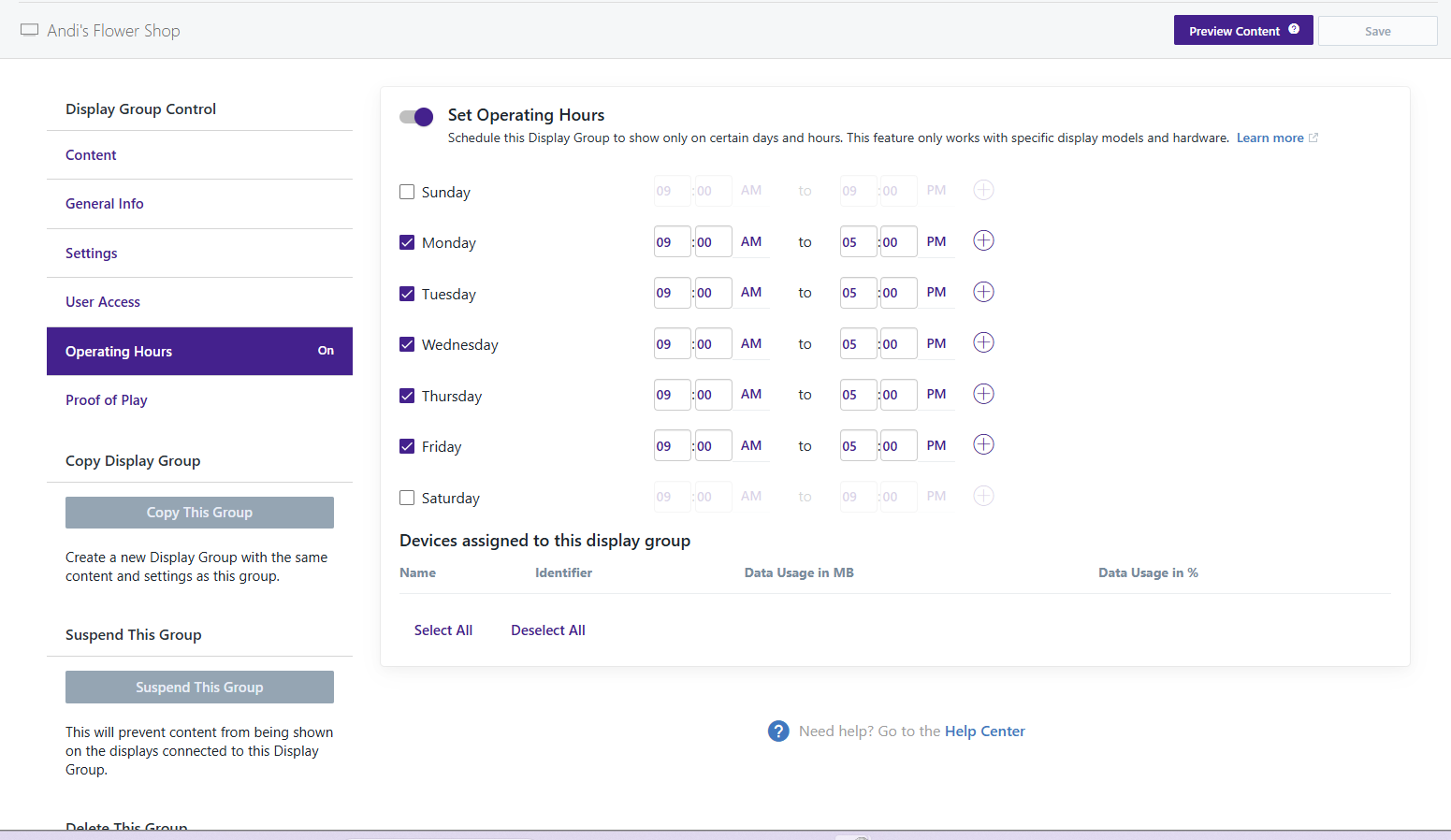The width and height of the screenshot is (1451, 840).
Task: Uncheck the Monday checkbox
Action: 407,242
